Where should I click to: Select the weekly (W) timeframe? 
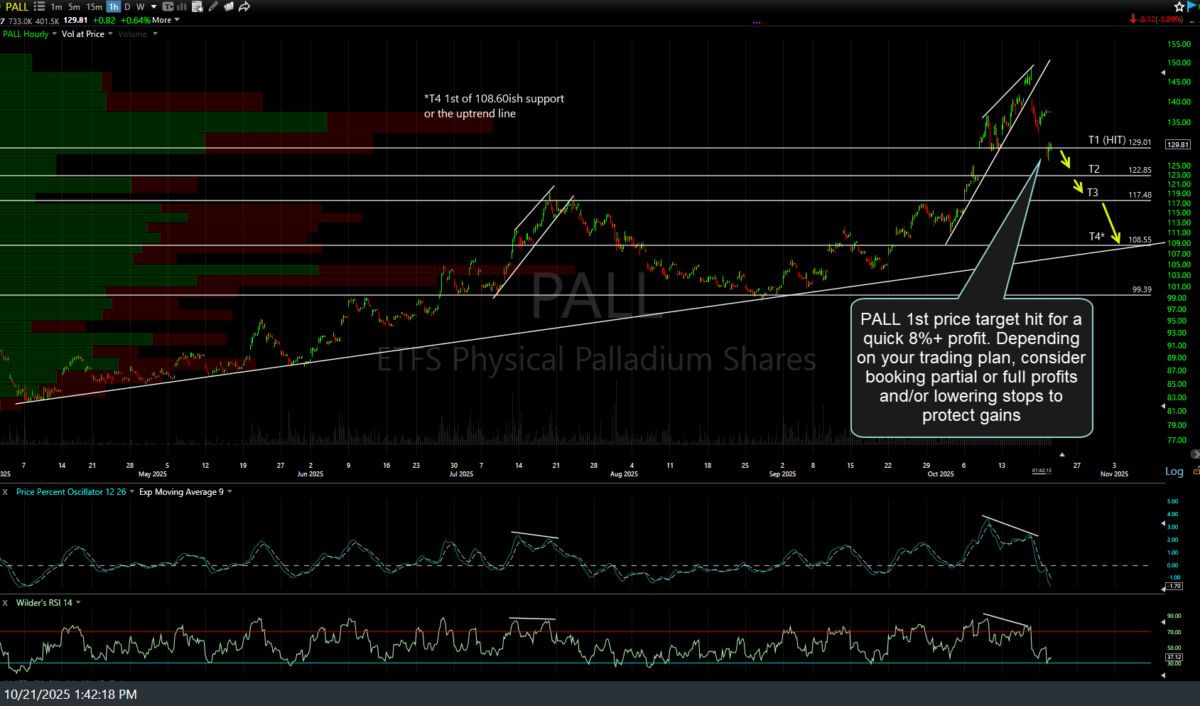141,6
